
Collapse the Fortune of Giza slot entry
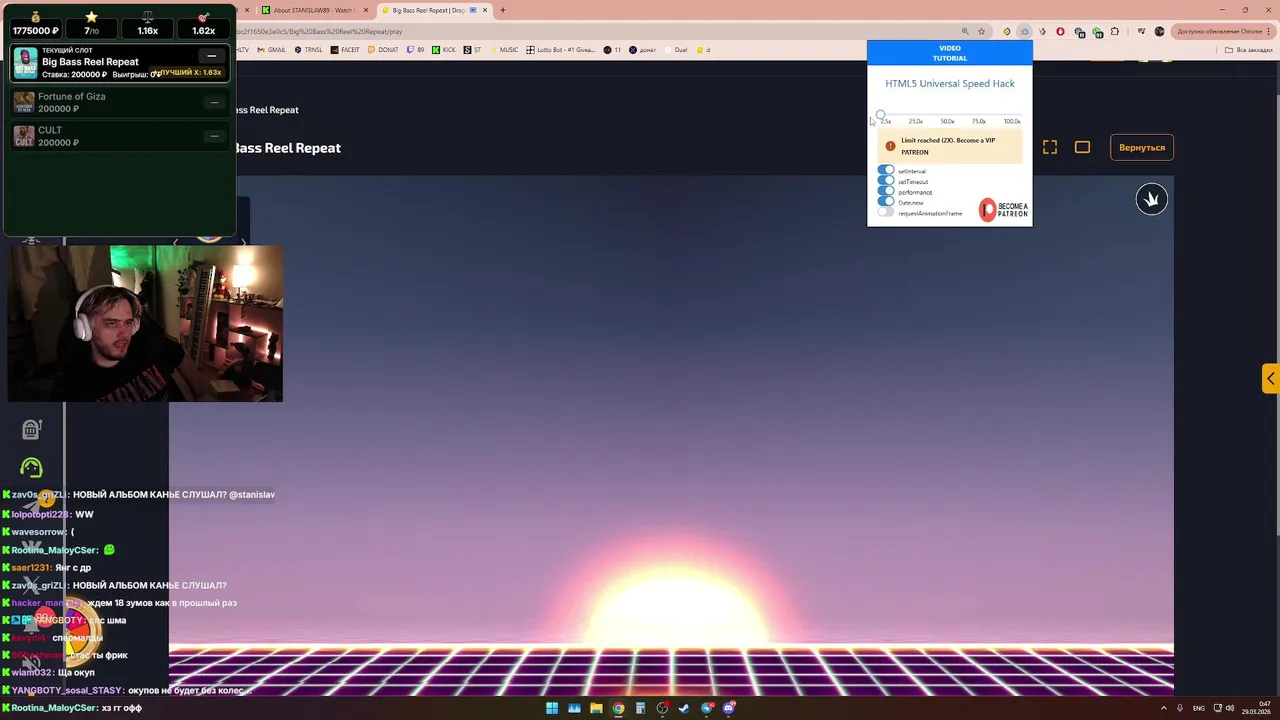tap(214, 102)
